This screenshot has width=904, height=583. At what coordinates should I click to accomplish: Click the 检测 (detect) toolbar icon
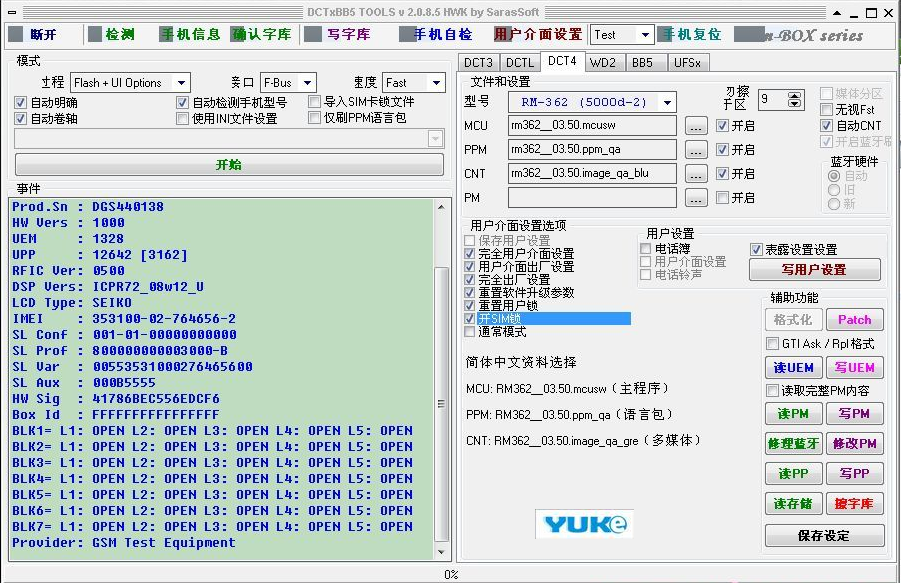pos(95,35)
